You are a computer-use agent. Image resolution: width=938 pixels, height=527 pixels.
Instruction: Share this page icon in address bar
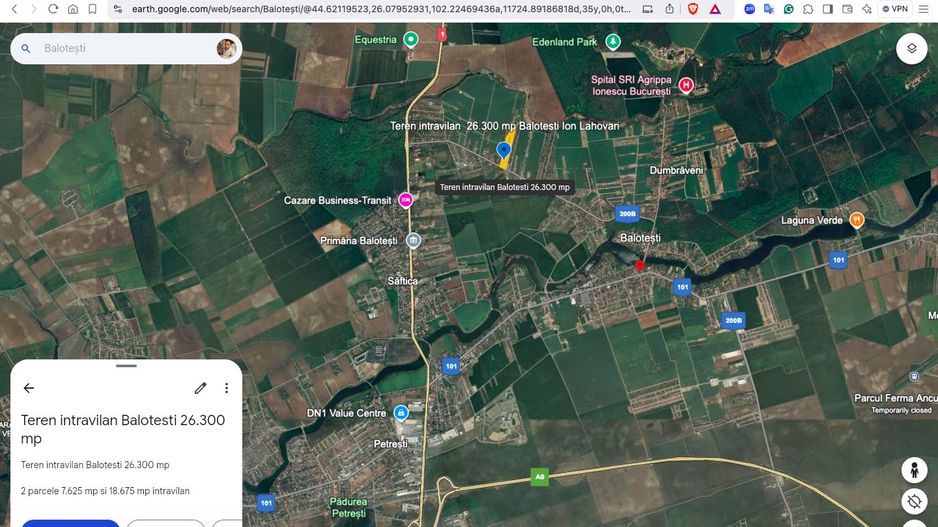pyautogui.click(x=669, y=9)
